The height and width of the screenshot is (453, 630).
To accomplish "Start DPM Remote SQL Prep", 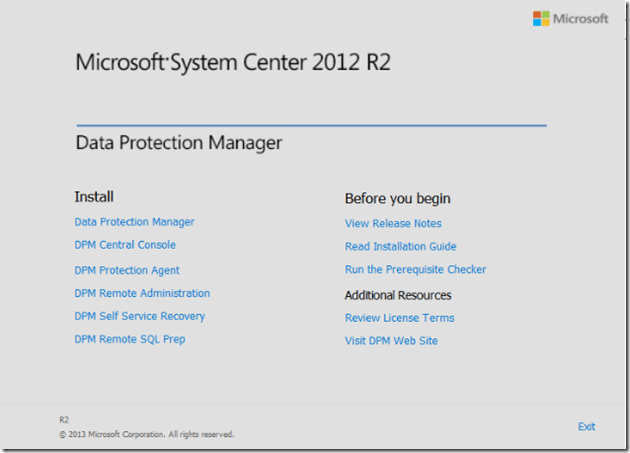I will (129, 339).
